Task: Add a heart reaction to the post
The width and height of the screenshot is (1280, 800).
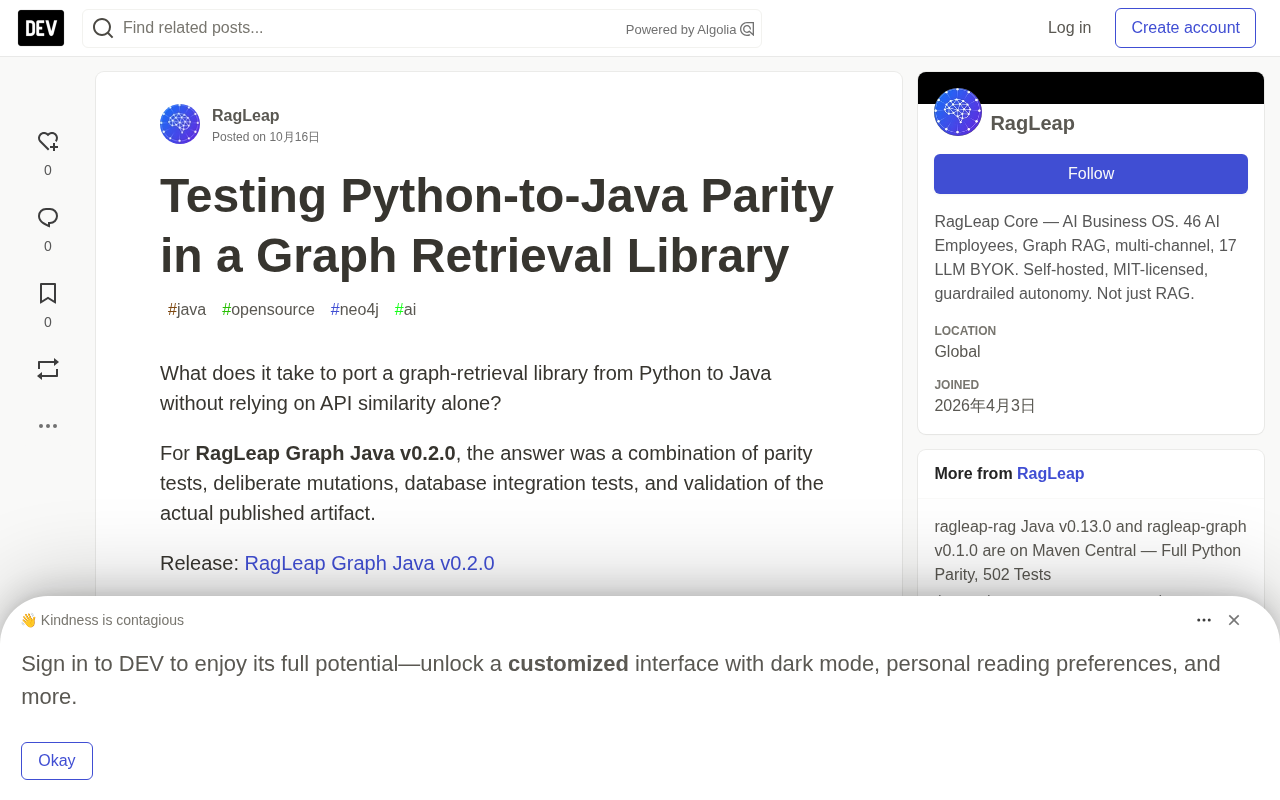Action: [48, 142]
